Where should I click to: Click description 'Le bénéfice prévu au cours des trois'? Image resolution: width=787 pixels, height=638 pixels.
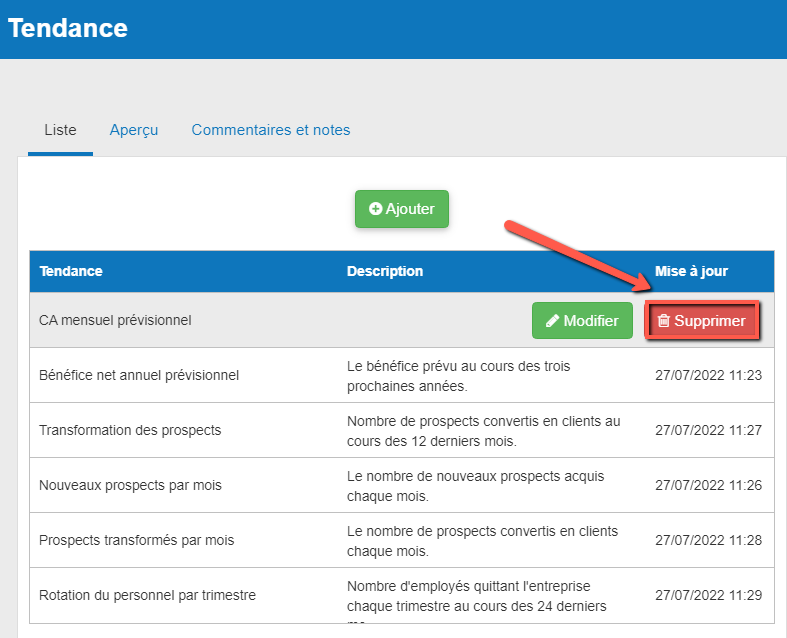coord(458,366)
